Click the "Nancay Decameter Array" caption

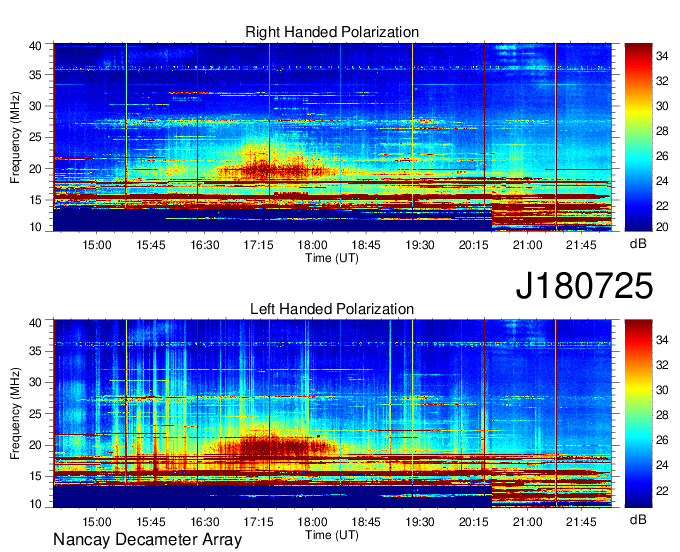[x=147, y=540]
